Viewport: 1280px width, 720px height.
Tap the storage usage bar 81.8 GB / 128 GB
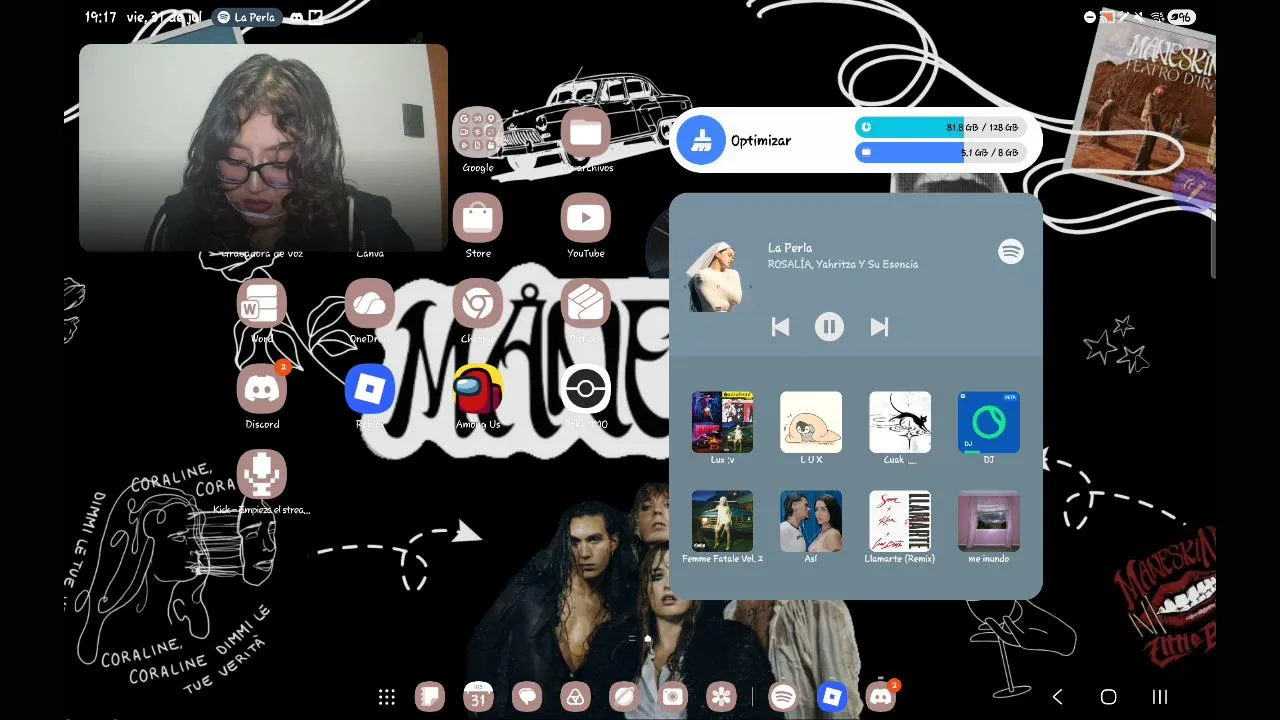coord(940,127)
